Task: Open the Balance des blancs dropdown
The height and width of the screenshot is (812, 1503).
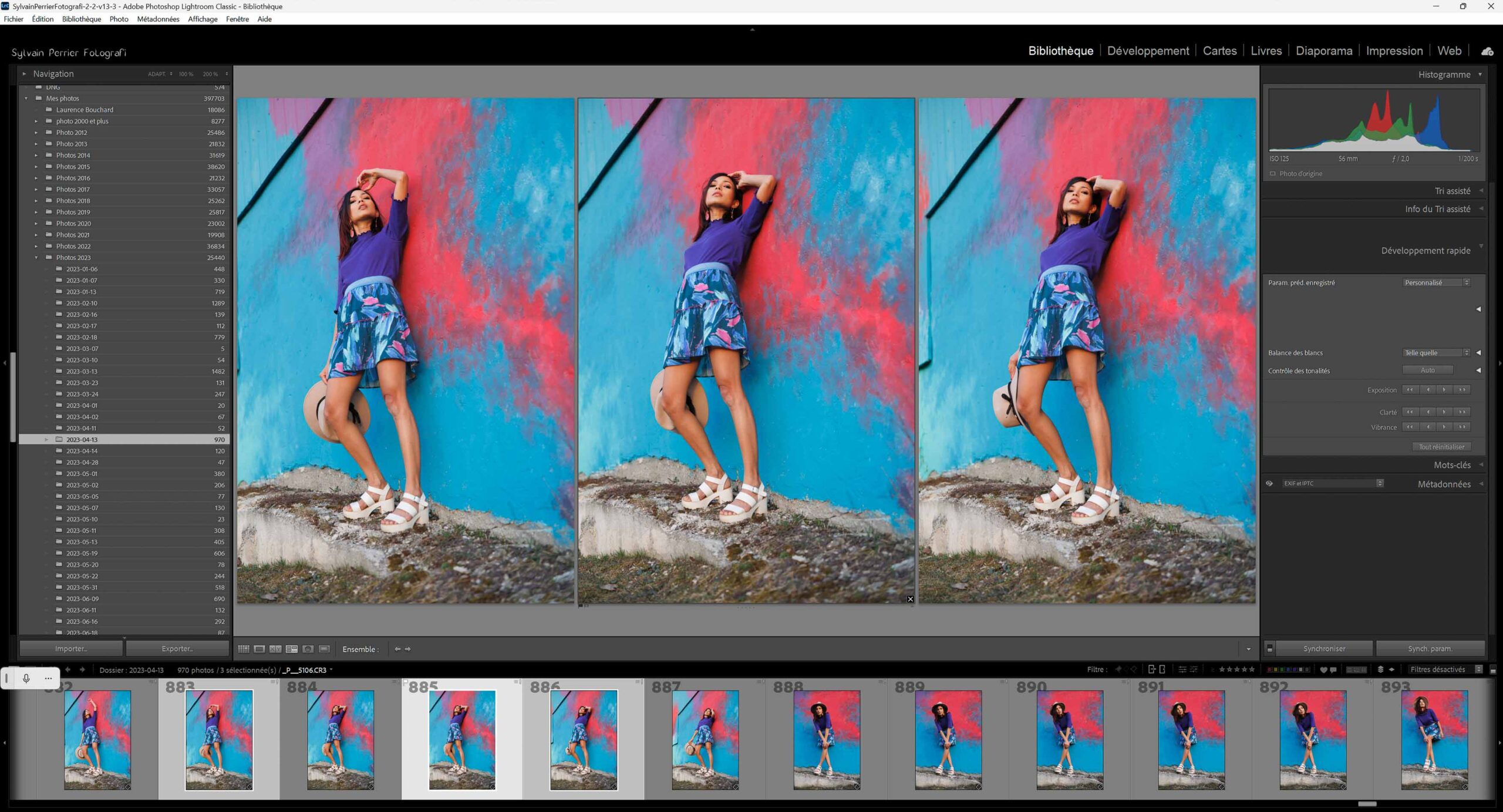Action: pos(1436,352)
